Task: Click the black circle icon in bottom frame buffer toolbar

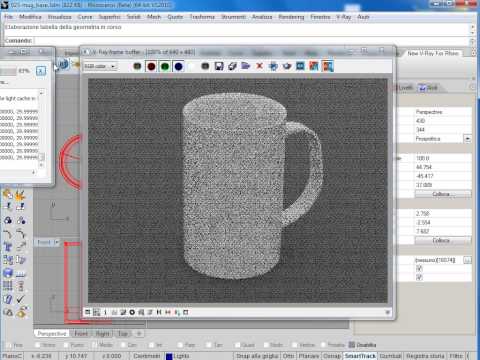Action: 132,312
